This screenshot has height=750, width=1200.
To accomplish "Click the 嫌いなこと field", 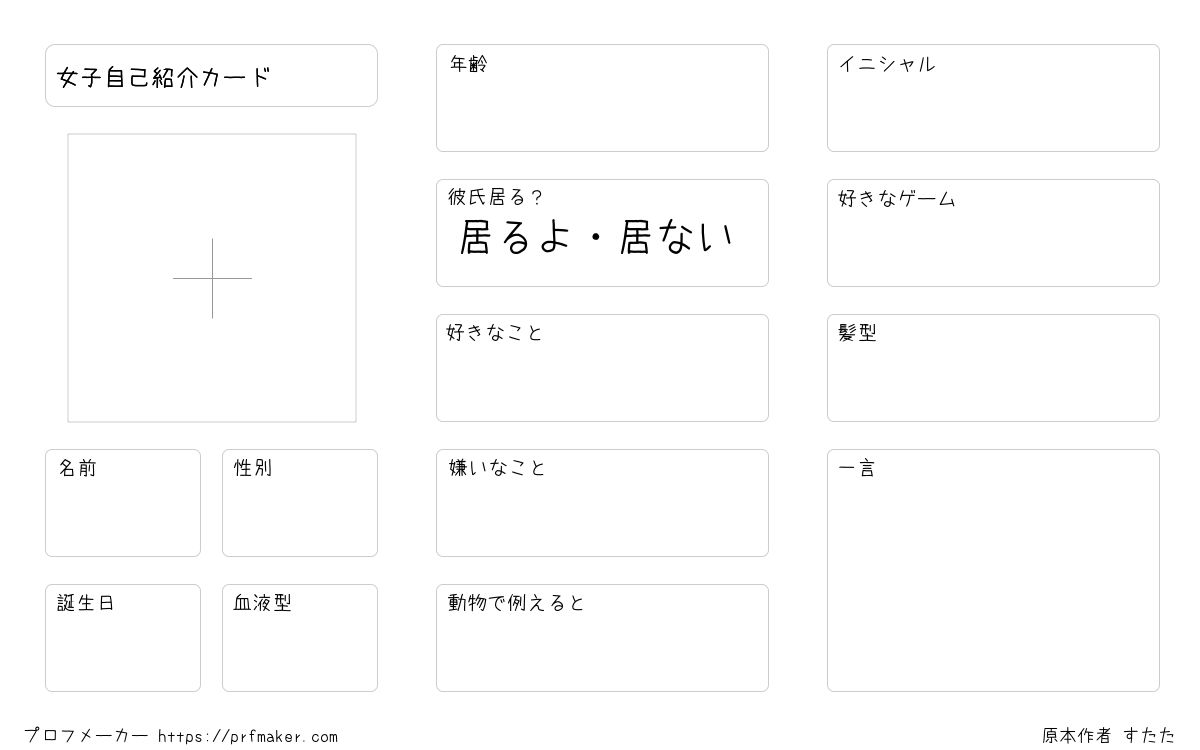I will (602, 503).
